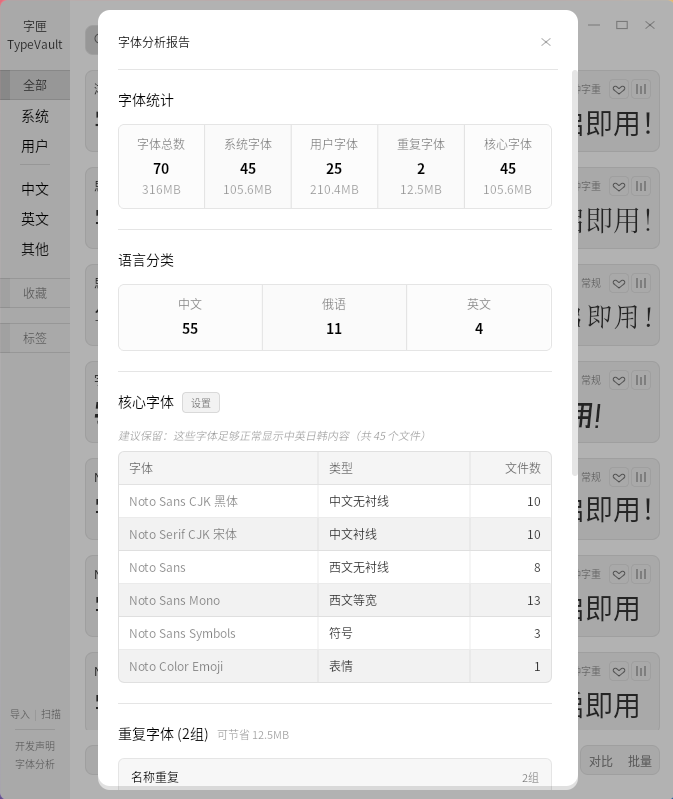Click the 批量 button at bottom right
673x799 pixels.
[x=639, y=761]
